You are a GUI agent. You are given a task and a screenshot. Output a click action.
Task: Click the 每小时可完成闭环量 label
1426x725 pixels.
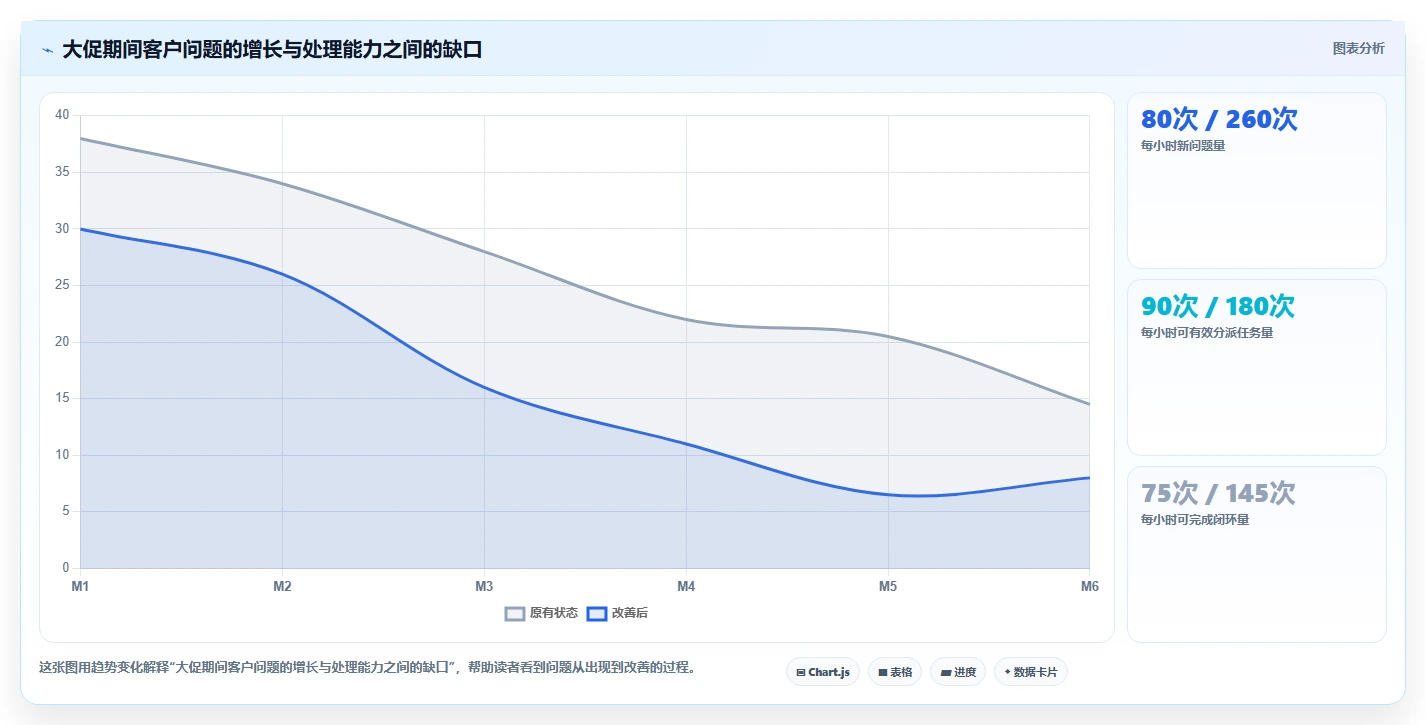point(1195,520)
